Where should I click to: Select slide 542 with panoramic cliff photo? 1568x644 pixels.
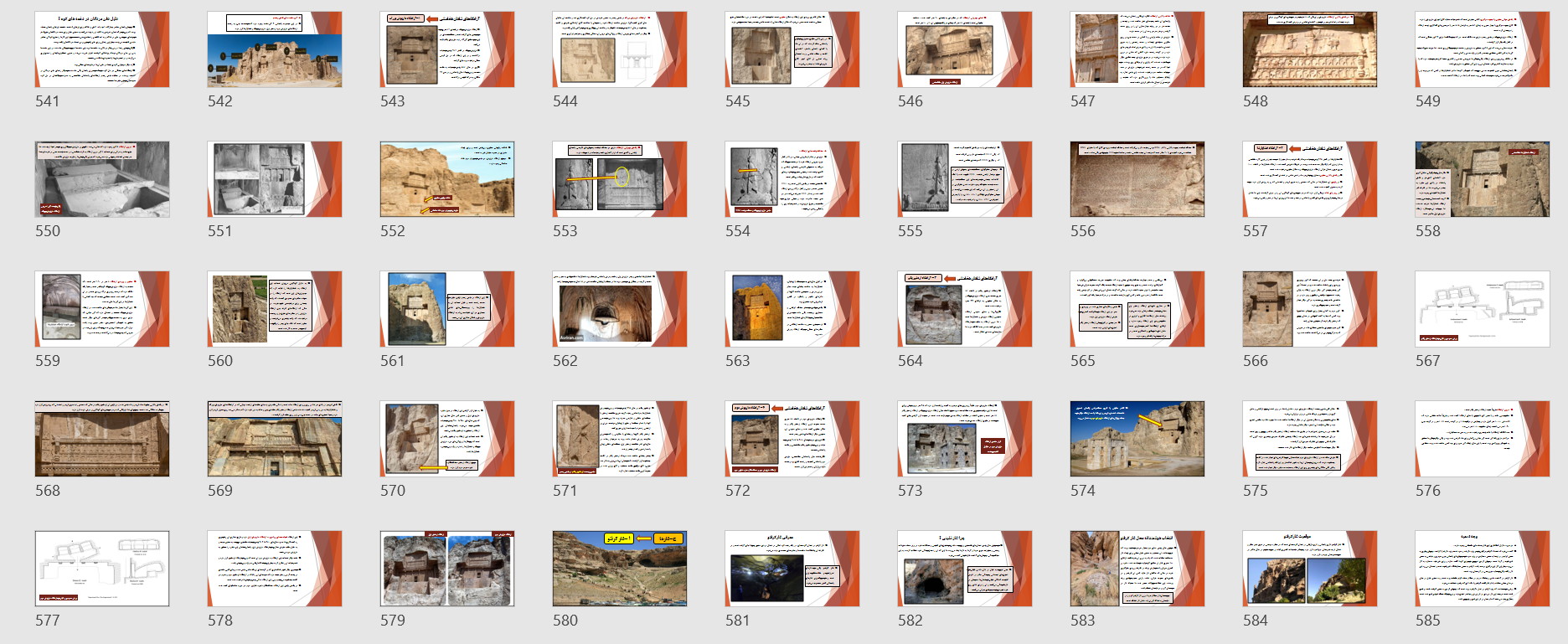click(x=275, y=49)
